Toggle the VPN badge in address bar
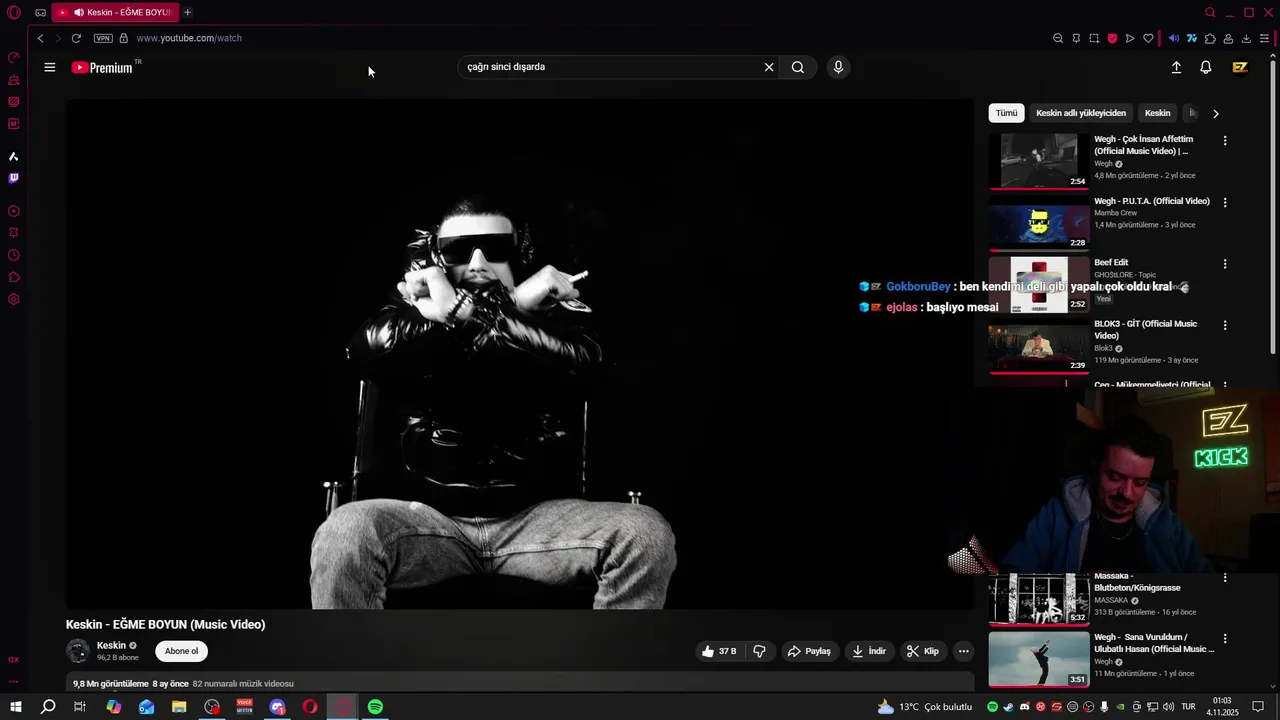The height and width of the screenshot is (720, 1280). click(103, 38)
